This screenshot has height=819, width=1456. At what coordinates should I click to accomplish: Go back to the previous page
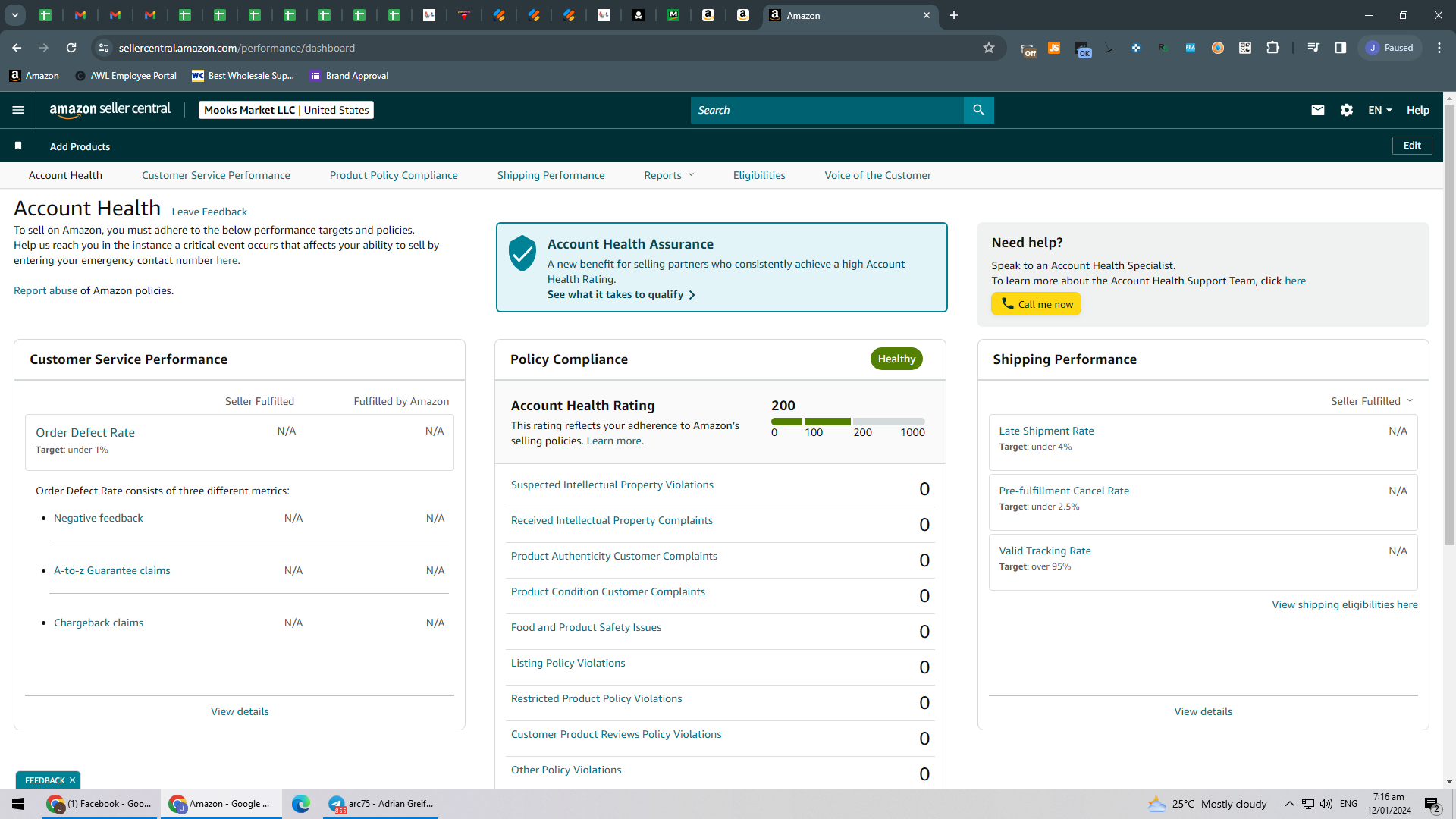coord(17,48)
